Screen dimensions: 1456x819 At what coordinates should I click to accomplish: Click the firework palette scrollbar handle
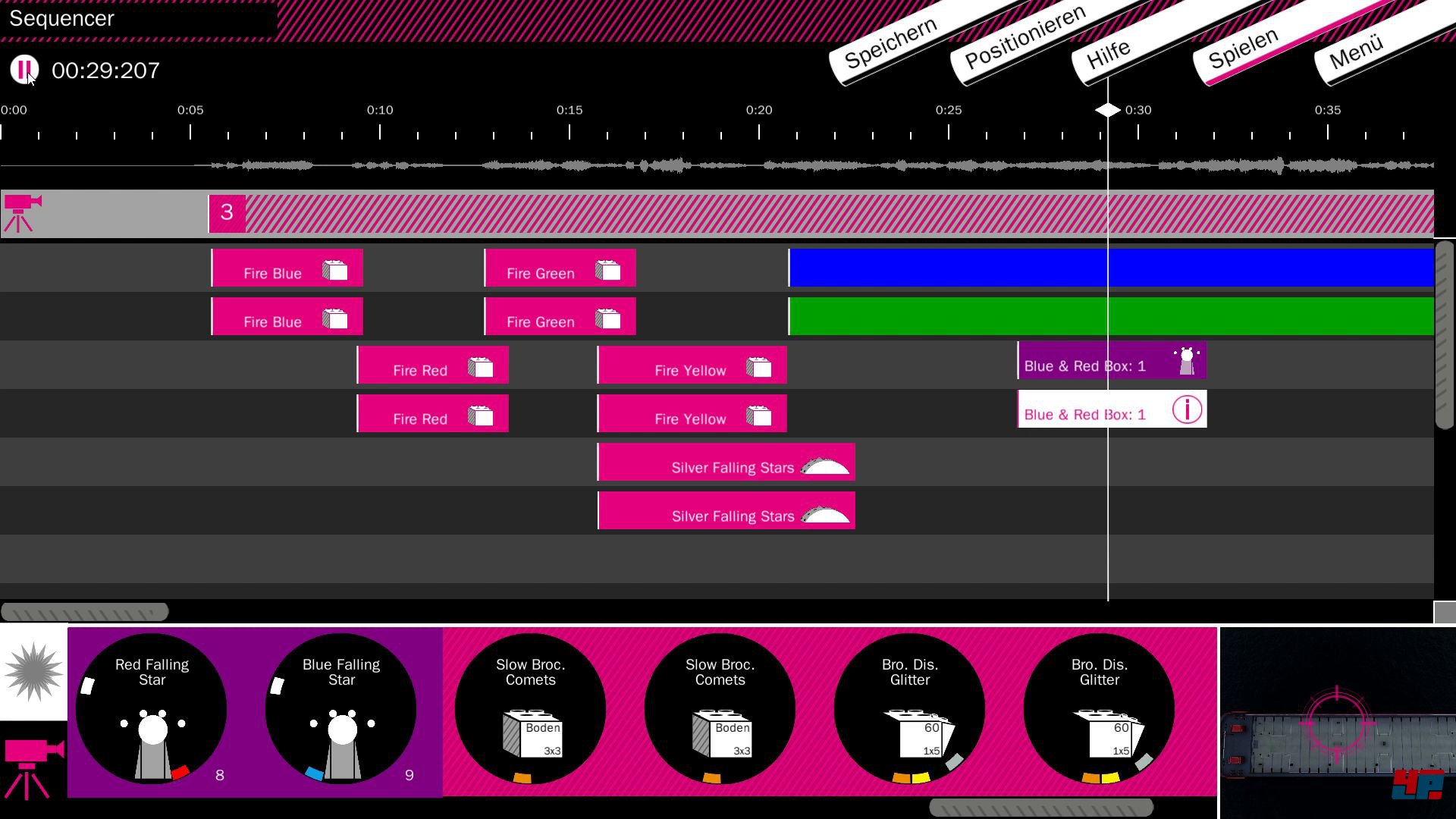1041,808
